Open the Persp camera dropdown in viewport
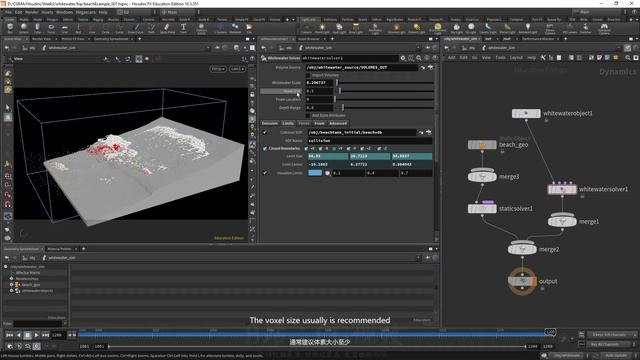This screenshot has height=360, width=640. [218, 69]
